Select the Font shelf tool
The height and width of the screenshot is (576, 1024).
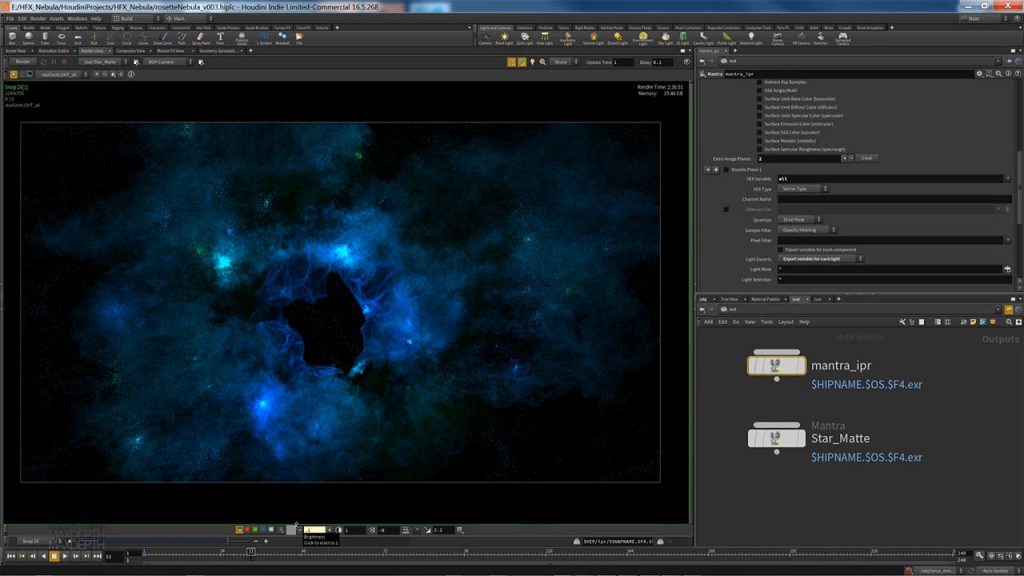(x=220, y=39)
